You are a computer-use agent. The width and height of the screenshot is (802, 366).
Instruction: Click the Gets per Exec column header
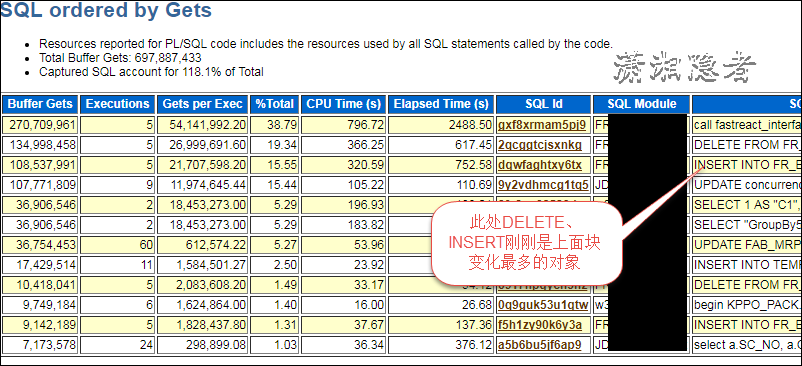[203, 104]
